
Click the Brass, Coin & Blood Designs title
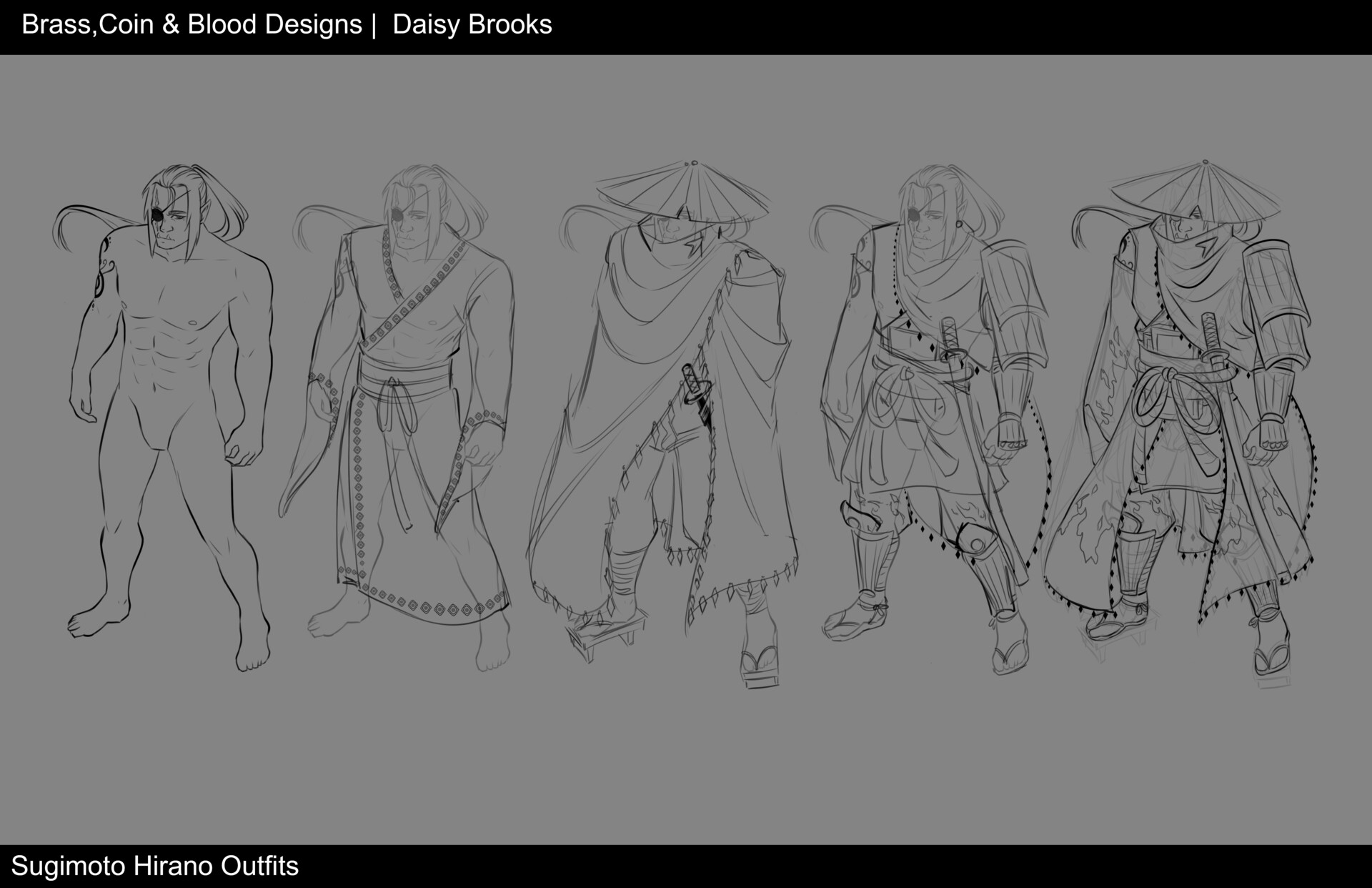tap(189, 24)
